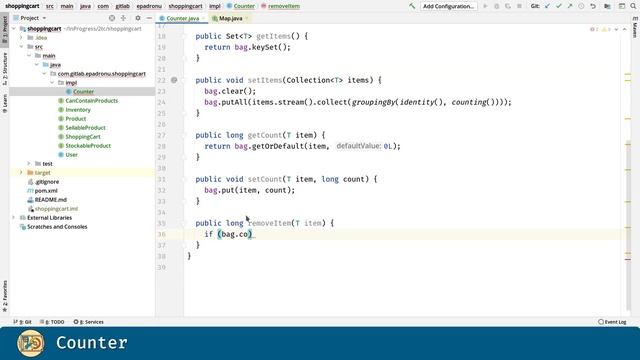Click the Run Anything window icon
640x360 pixels.
tap(622, 6)
